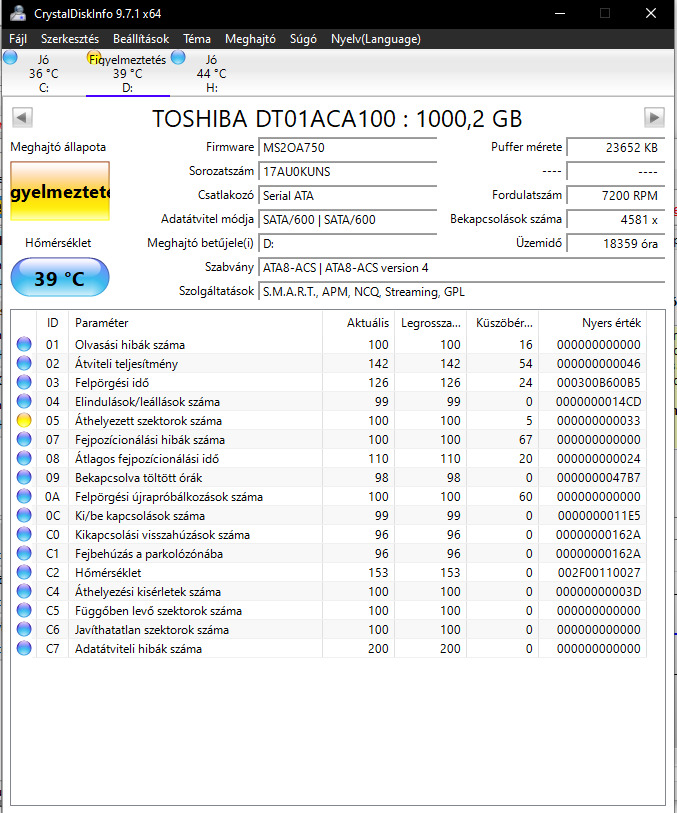Select drive H: tab showing 44 °C
677x813 pixels.
coord(211,73)
